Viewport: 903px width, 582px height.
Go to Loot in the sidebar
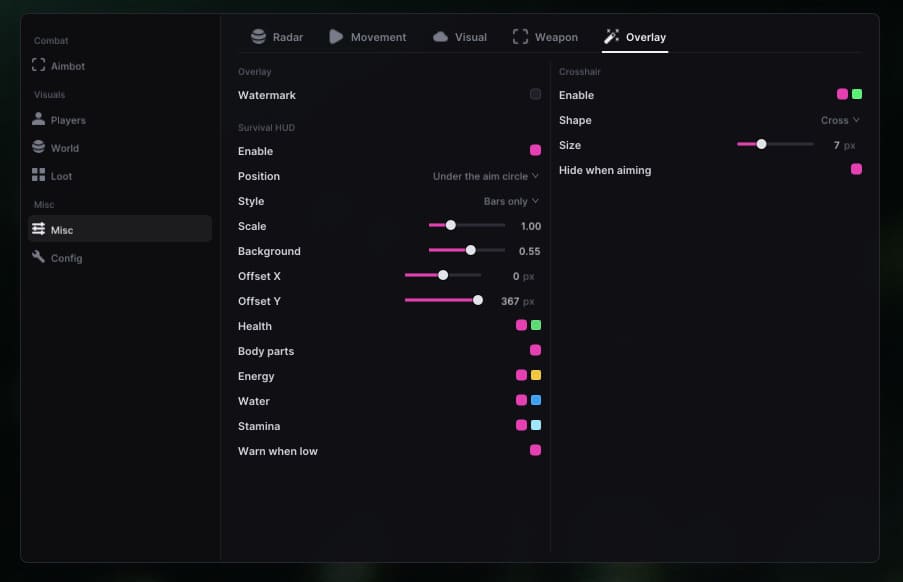pyautogui.click(x=120, y=176)
